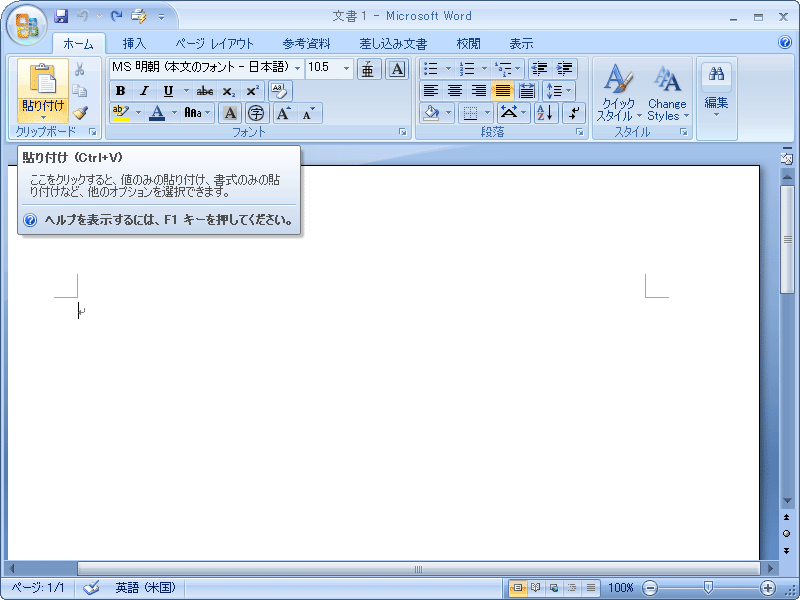Select the Format Painter brush
The width and height of the screenshot is (800, 600).
coord(80,112)
